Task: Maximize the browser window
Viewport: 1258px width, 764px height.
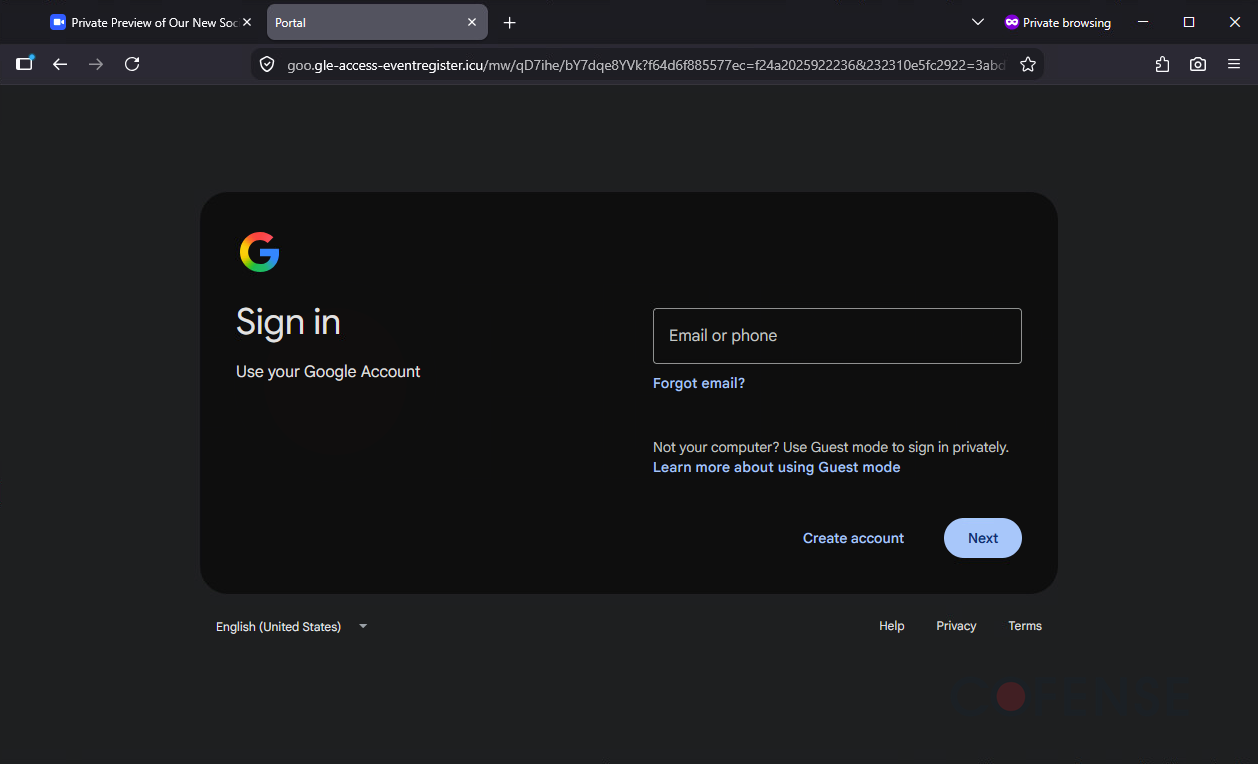Action: click(x=1189, y=22)
